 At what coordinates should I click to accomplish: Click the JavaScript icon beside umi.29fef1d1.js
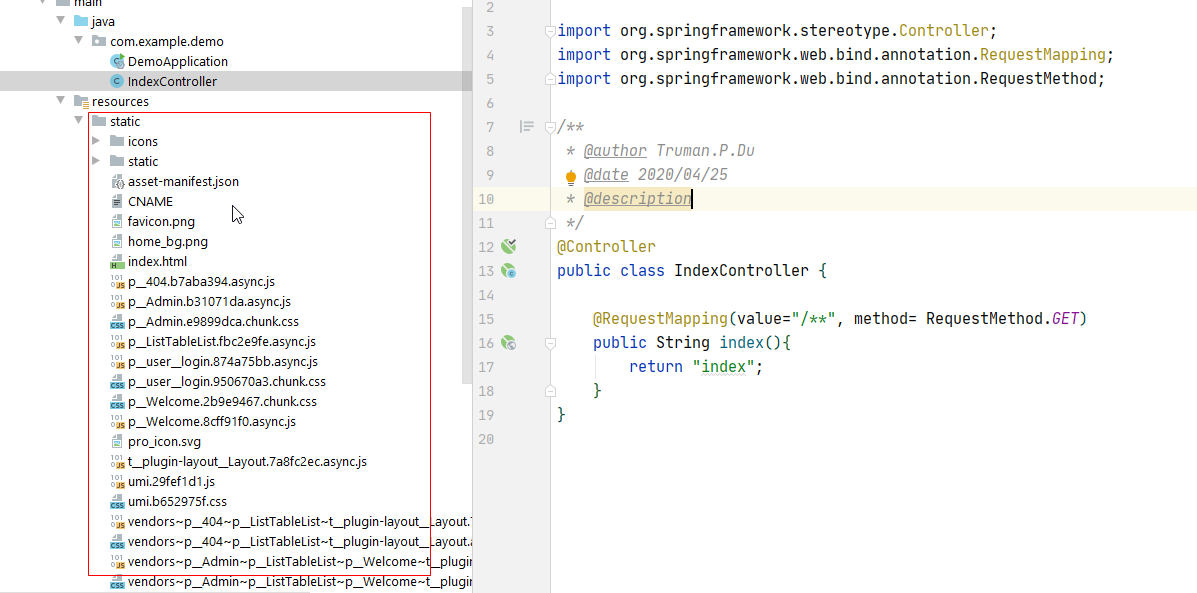118,481
